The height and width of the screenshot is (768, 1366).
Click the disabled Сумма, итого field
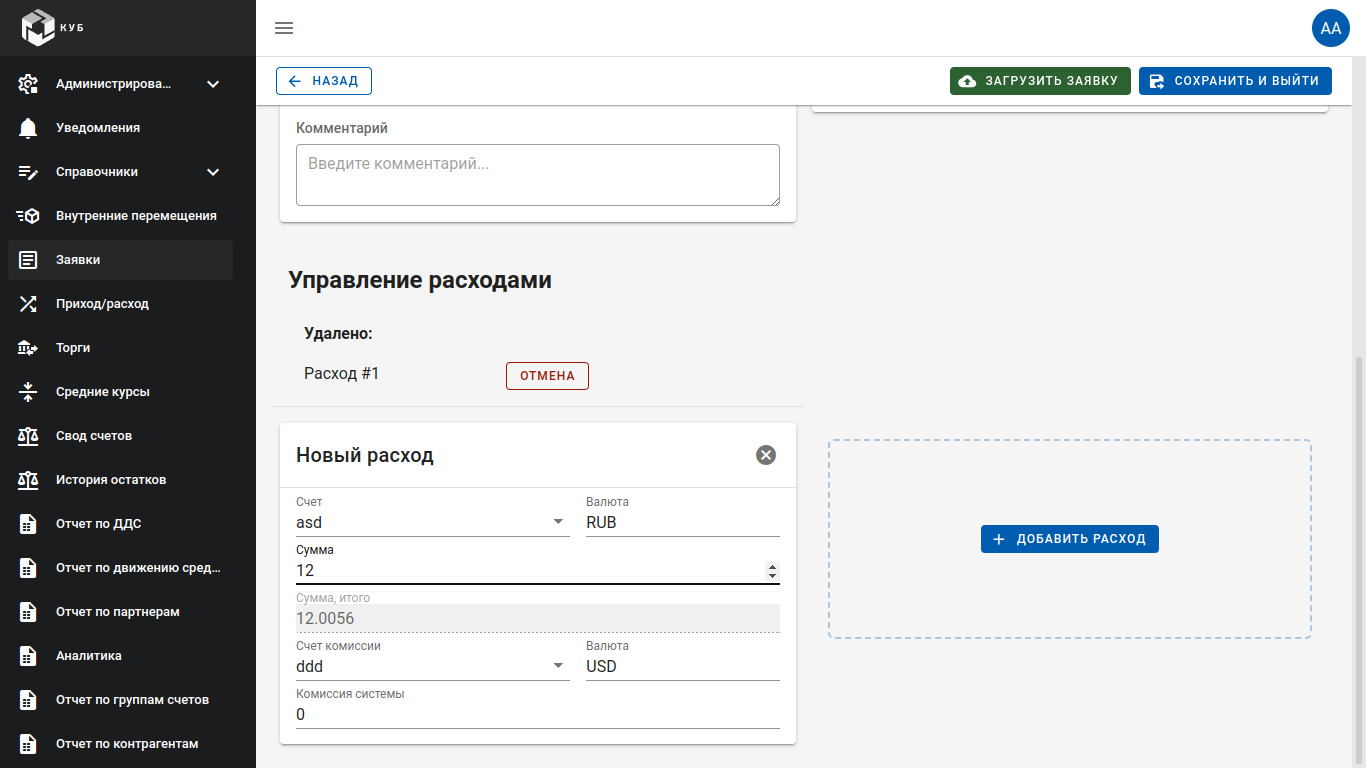pos(538,618)
